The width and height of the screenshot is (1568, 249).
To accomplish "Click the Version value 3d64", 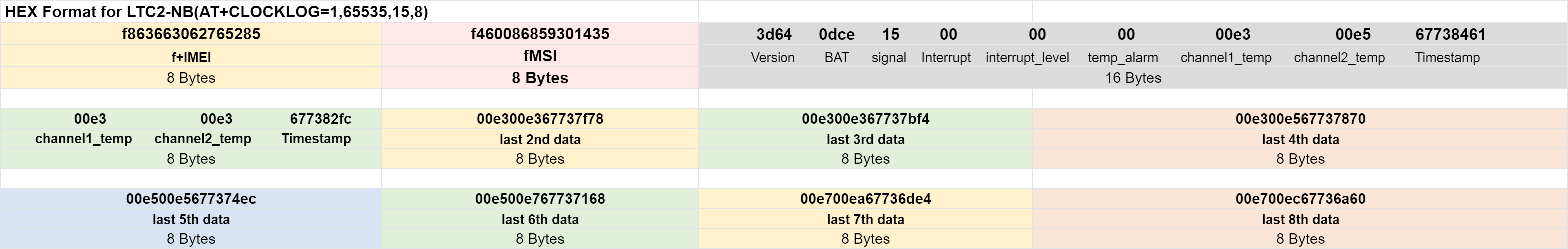I will [x=774, y=34].
